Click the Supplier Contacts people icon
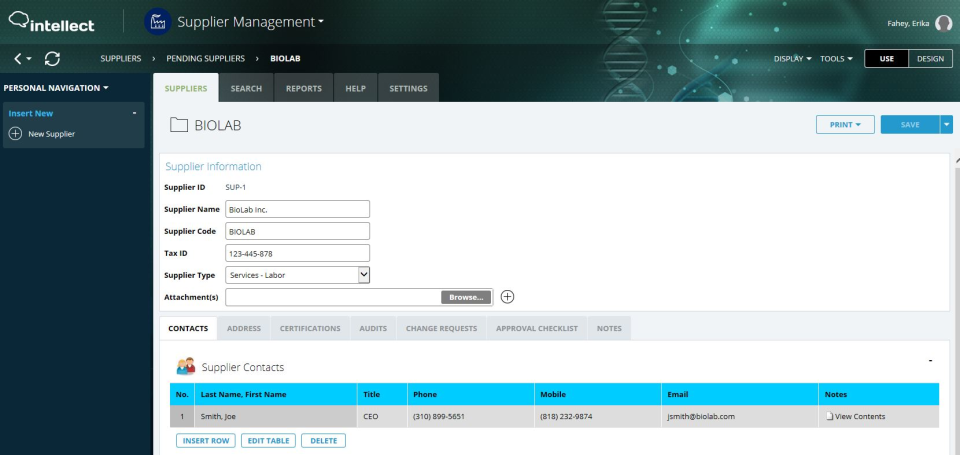 pos(186,366)
